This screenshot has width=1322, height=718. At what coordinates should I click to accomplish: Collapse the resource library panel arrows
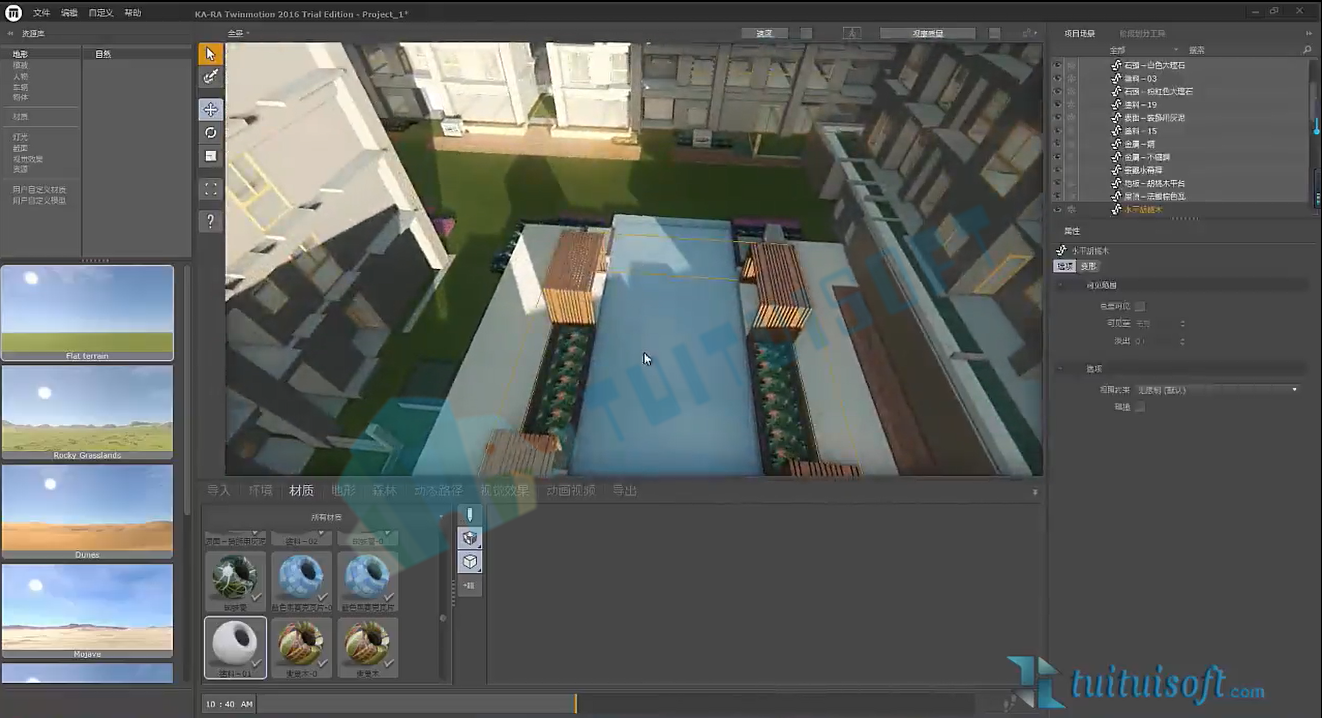[x=12, y=33]
